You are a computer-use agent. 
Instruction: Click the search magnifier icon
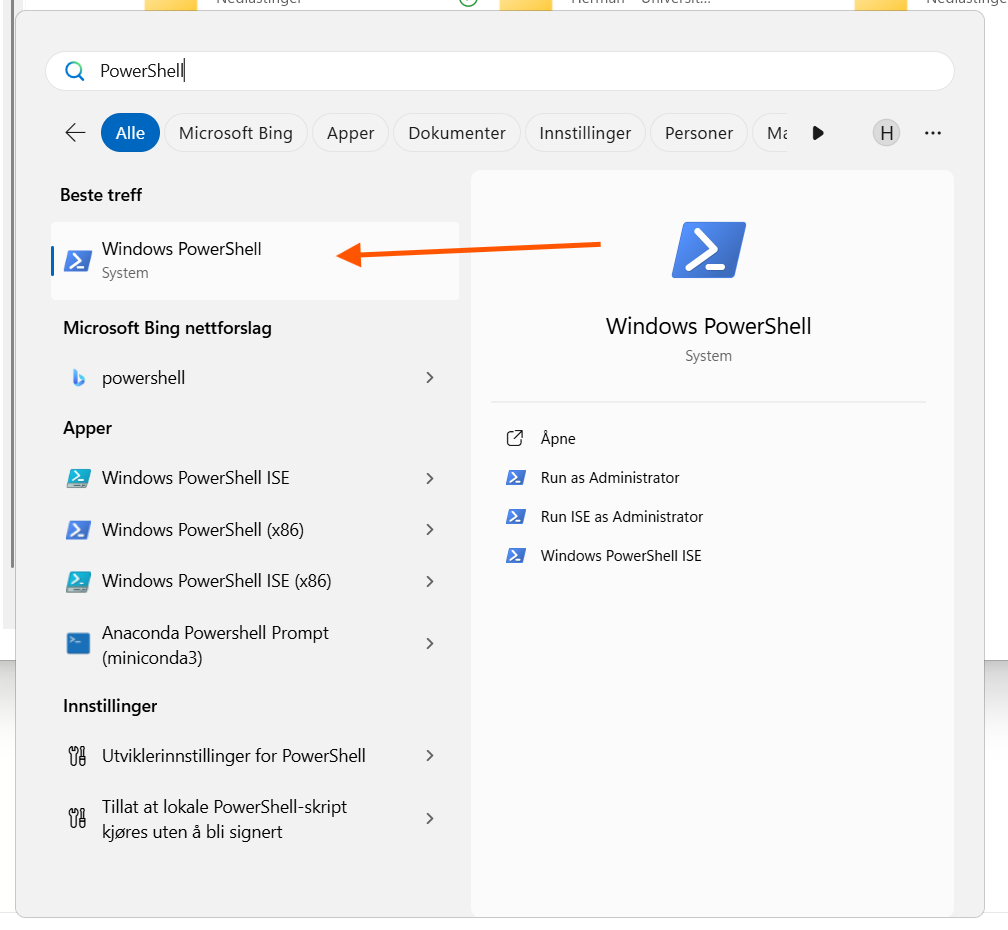point(74,71)
